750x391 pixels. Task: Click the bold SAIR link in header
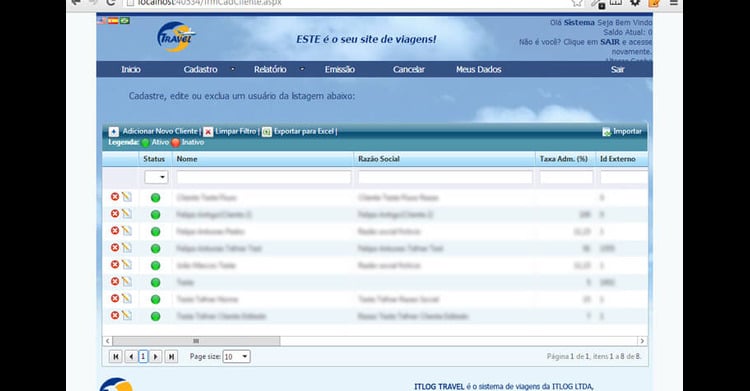click(x=610, y=42)
